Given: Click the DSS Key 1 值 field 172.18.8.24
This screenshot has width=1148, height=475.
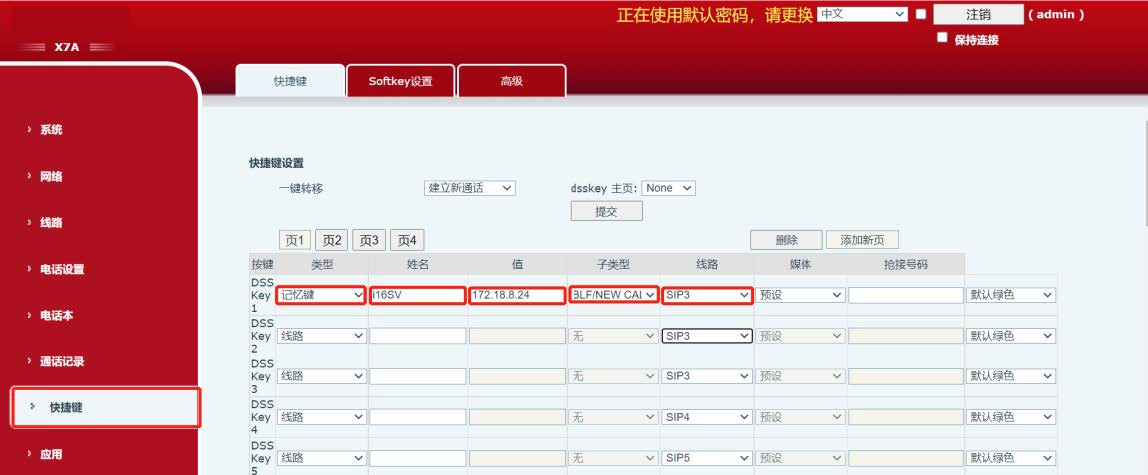Looking at the screenshot, I should [516, 296].
